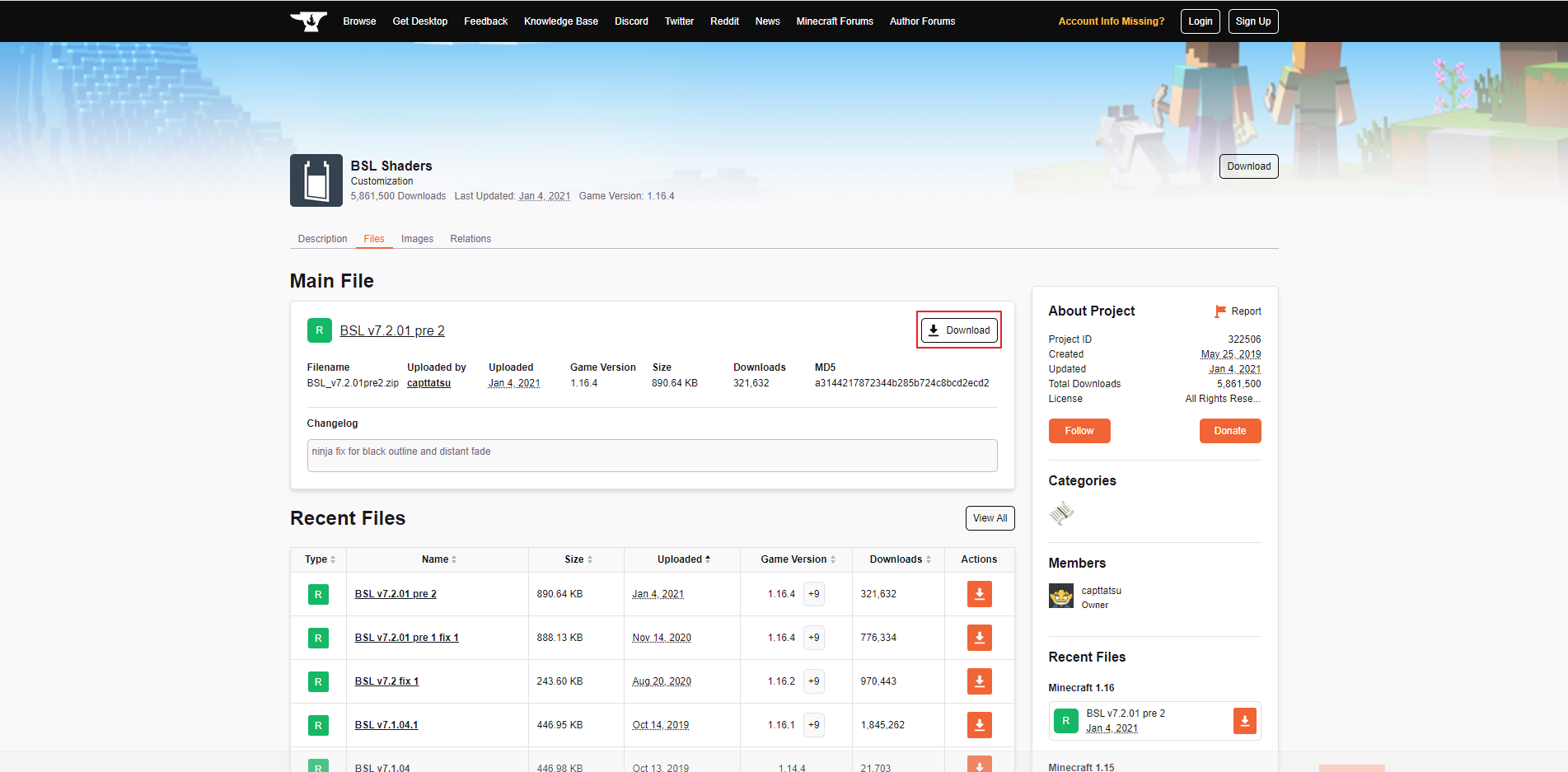Open the Relations tab

tap(470, 239)
